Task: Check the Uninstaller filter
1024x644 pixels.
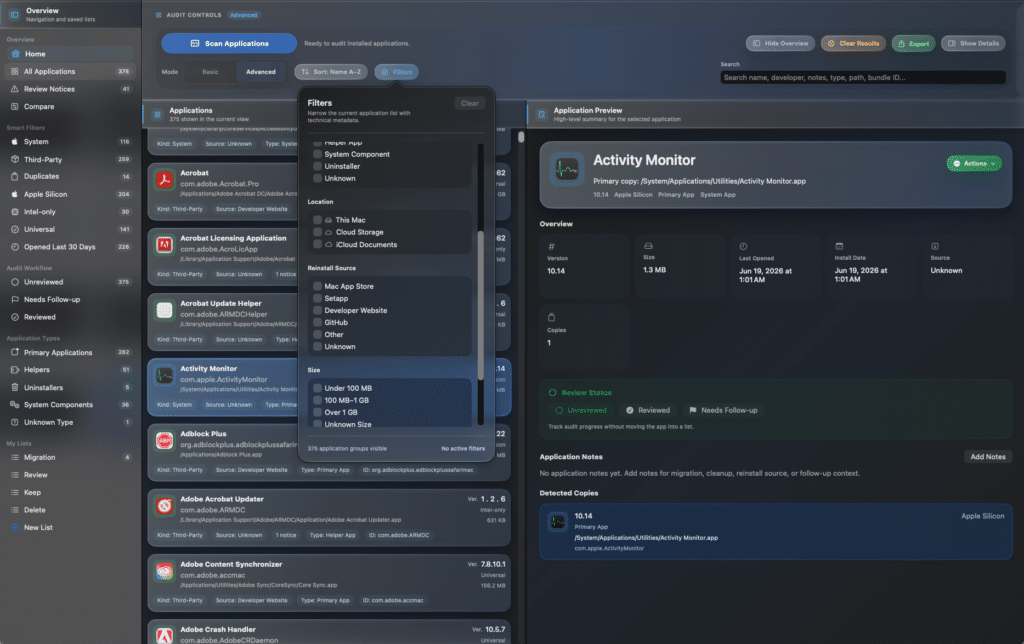Action: [317, 166]
